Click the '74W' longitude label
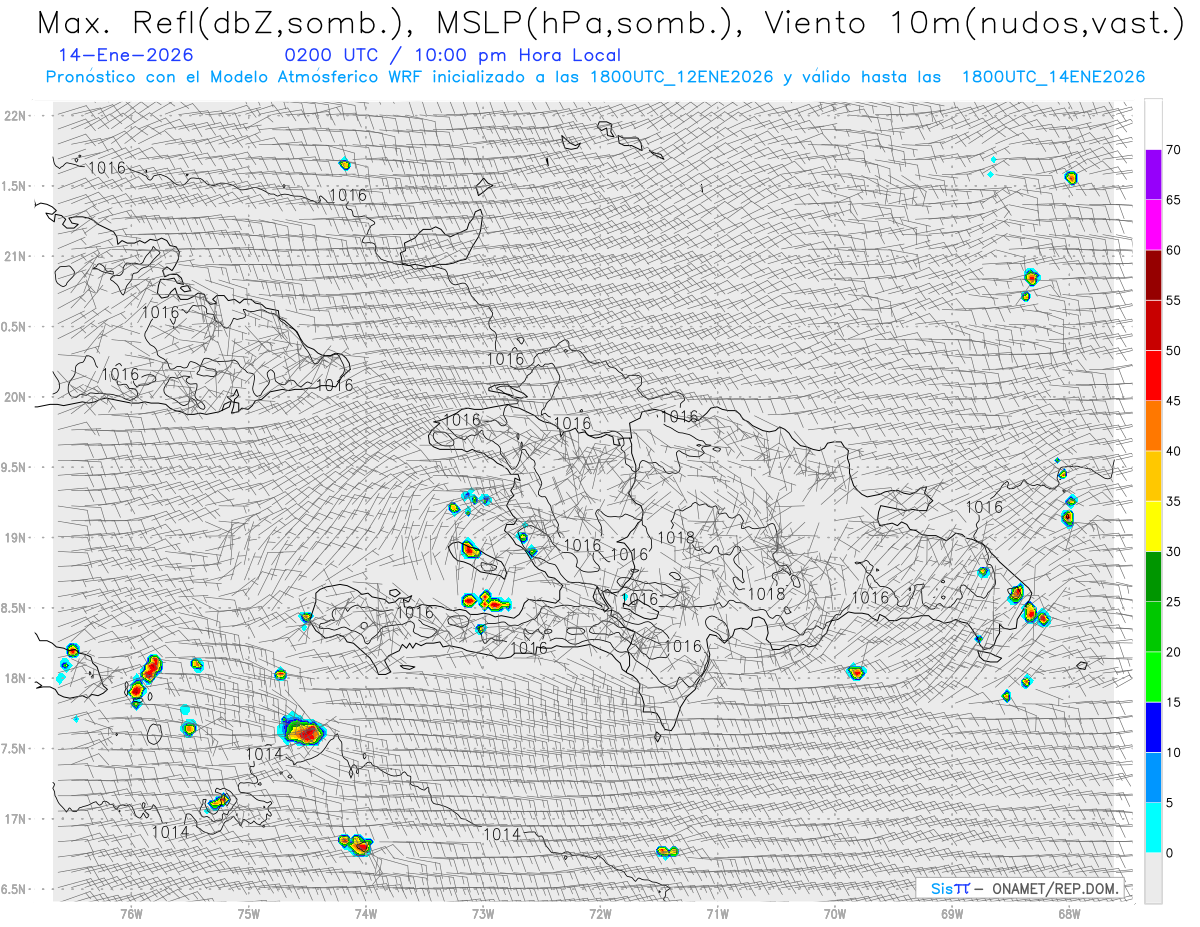The image size is (1200, 927). pyautogui.click(x=365, y=912)
